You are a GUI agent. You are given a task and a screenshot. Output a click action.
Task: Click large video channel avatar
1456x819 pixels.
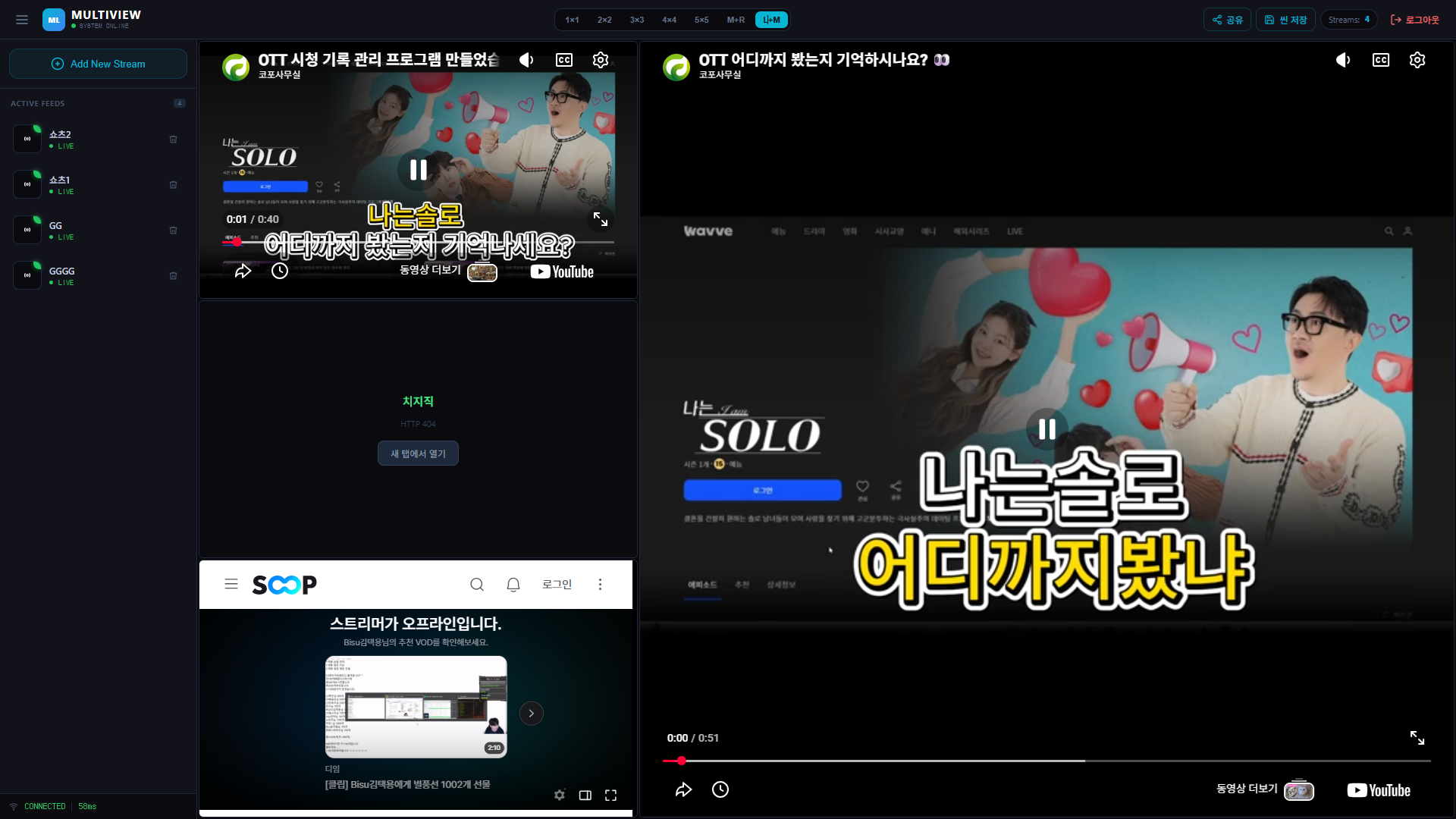tap(676, 67)
